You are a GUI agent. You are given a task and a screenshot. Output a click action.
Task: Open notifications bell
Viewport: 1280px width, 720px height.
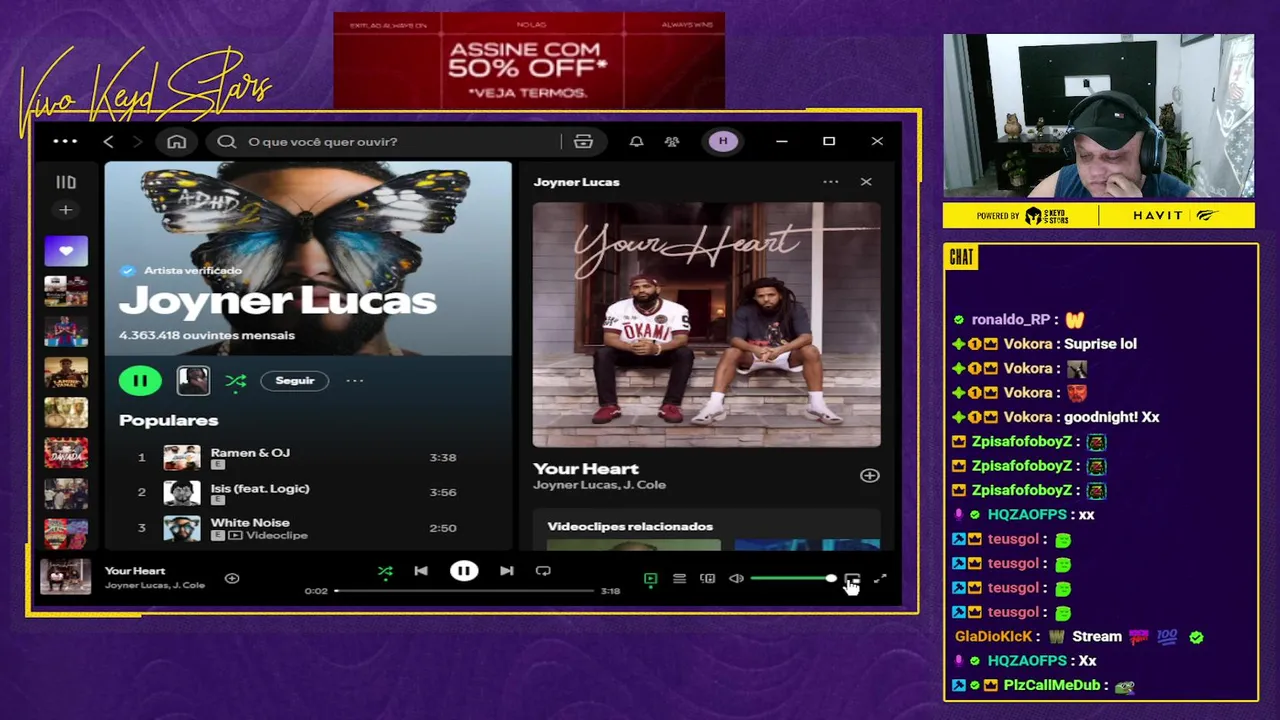click(636, 142)
